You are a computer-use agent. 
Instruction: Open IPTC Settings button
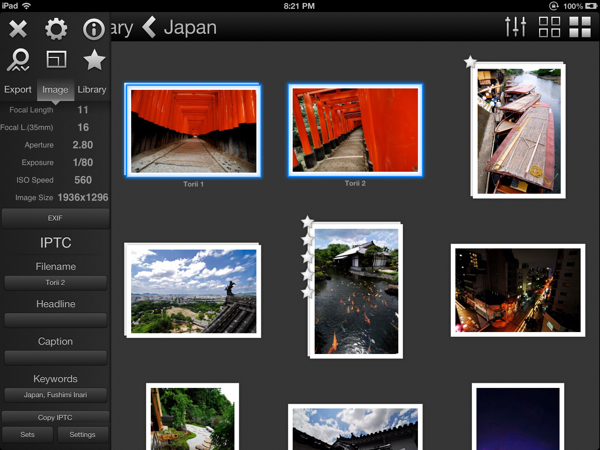82,435
